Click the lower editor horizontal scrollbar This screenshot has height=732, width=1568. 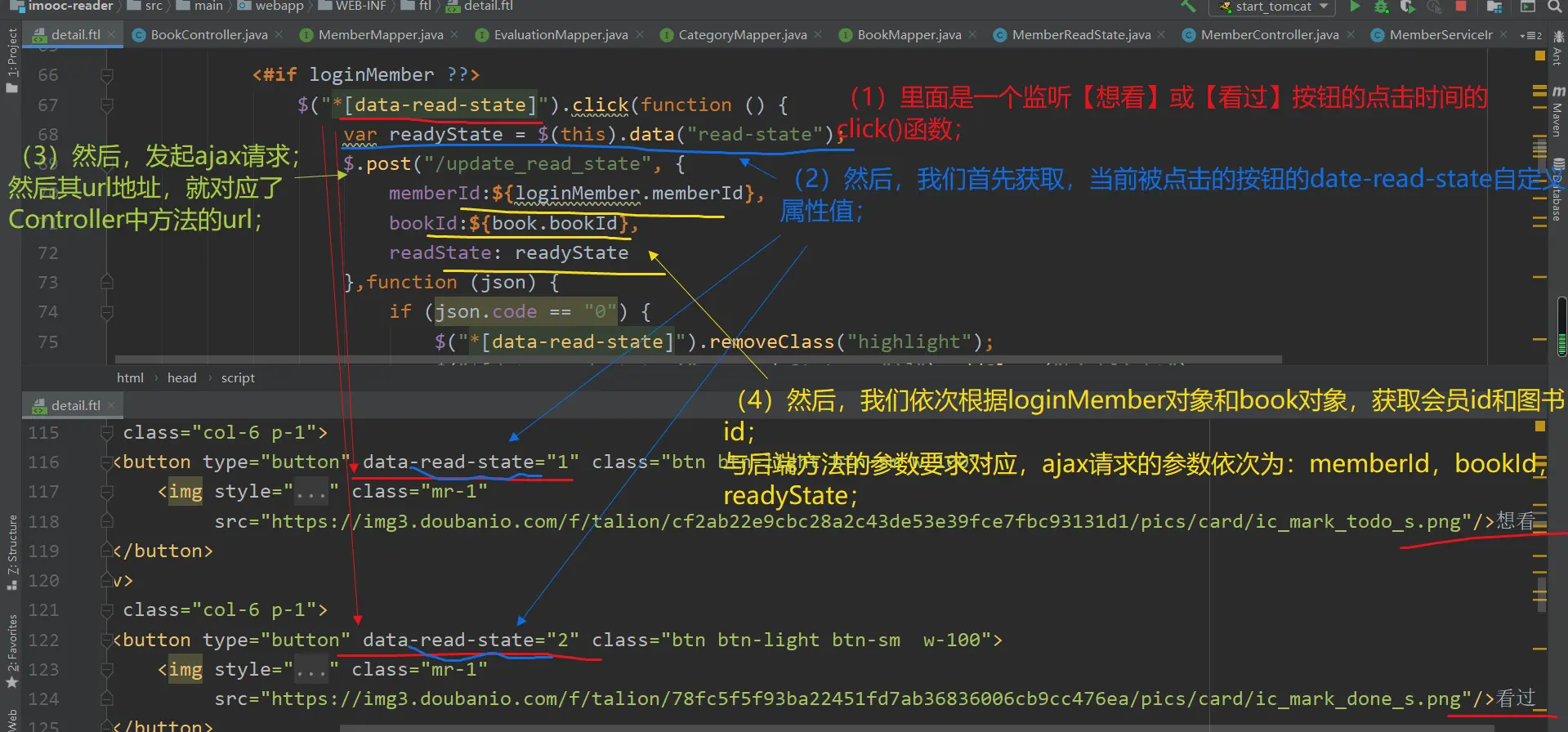coord(917,728)
